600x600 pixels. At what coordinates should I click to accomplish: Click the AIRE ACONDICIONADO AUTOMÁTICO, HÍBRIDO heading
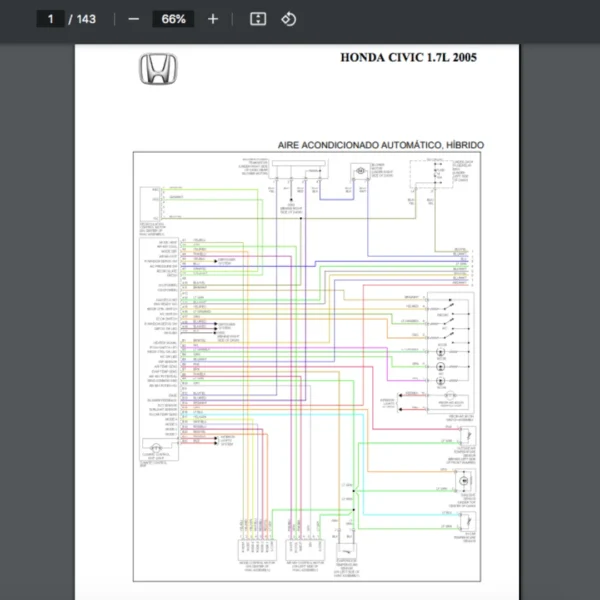[x=380, y=145]
